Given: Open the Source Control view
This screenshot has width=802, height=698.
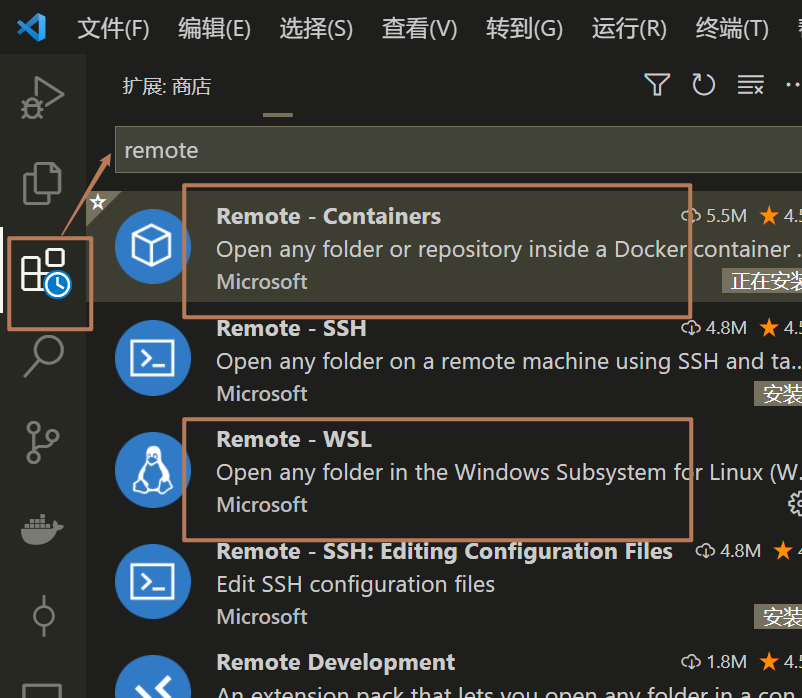Looking at the screenshot, I should coord(42,442).
